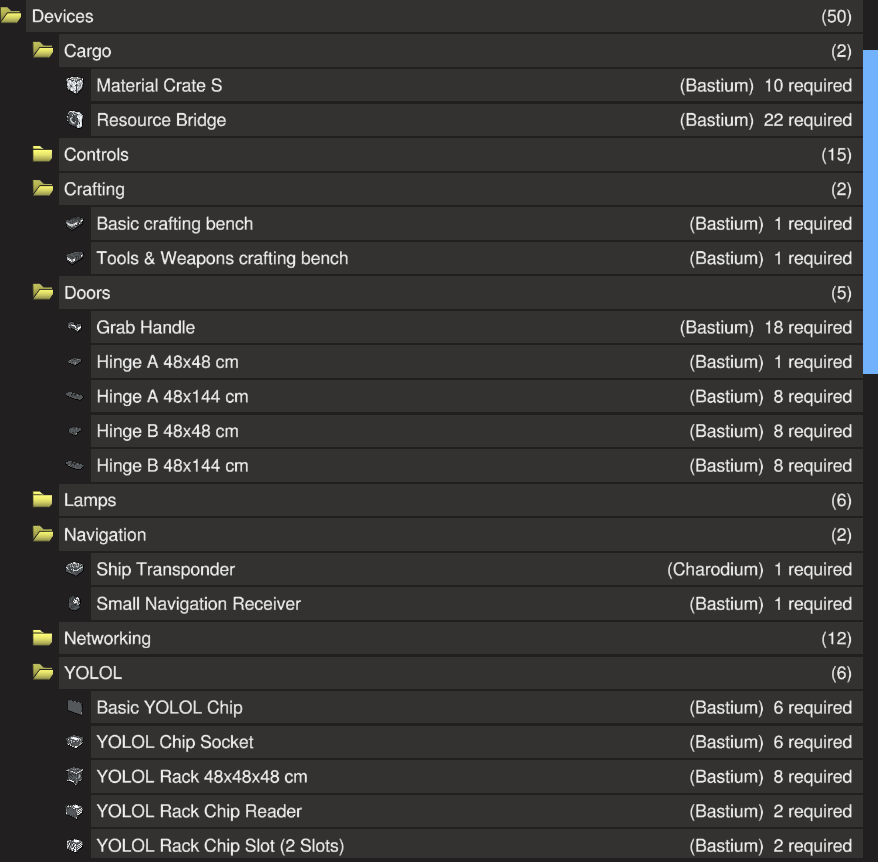Click the blue vertical scrollbar thumb

pyautogui.click(x=870, y=210)
